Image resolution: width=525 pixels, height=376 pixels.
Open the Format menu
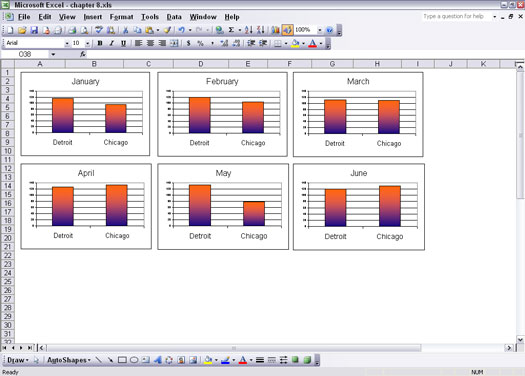pos(121,17)
